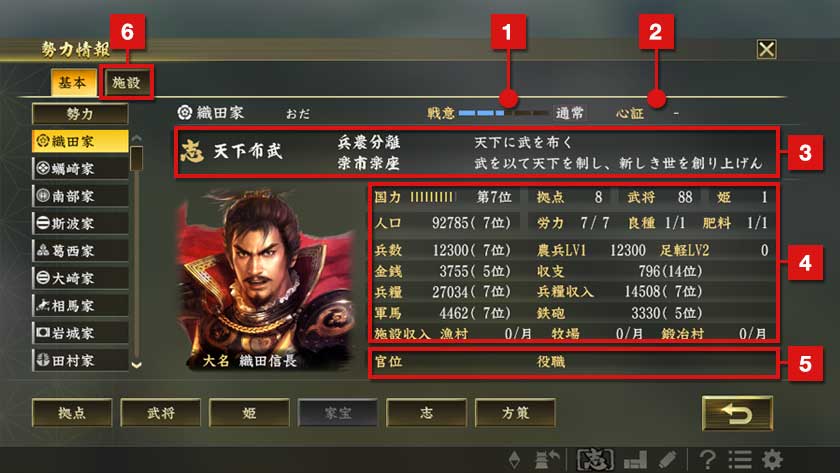The height and width of the screenshot is (473, 840).
Task: Click the clan list scroll up chevron
Action: pyautogui.click(x=137, y=138)
